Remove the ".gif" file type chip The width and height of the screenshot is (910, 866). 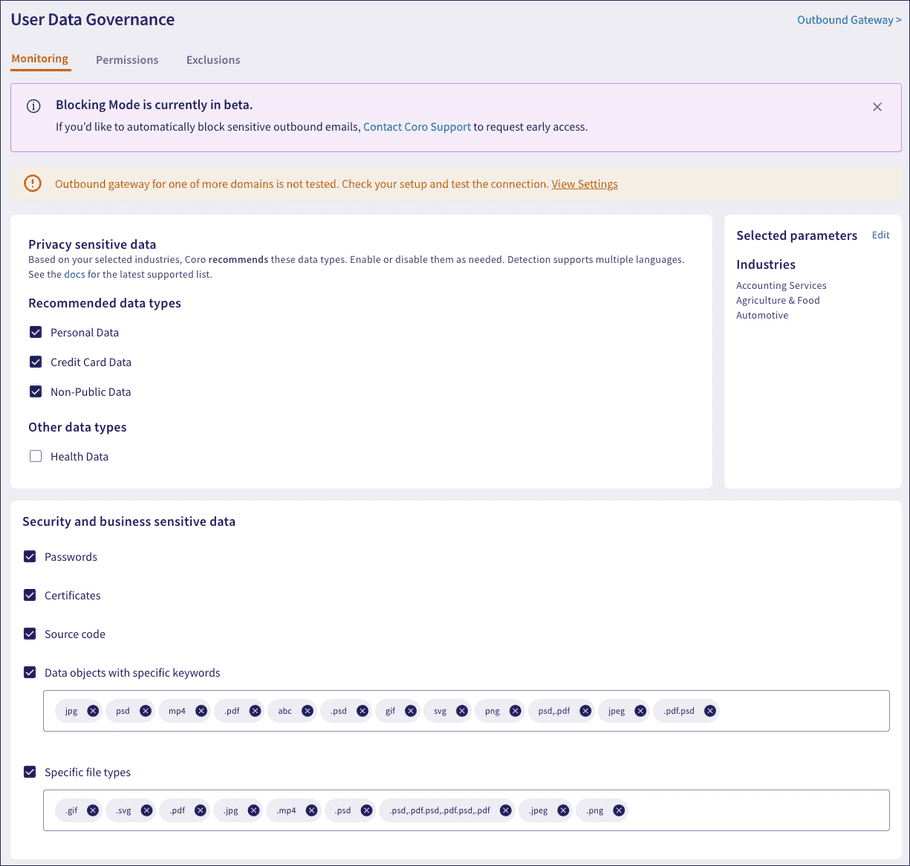(x=93, y=810)
